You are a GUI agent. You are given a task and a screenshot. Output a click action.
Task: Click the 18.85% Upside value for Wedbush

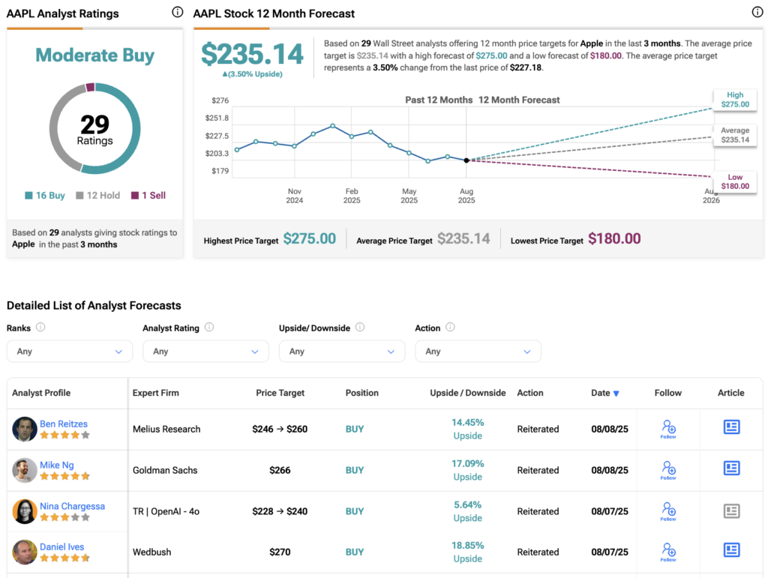click(x=468, y=552)
